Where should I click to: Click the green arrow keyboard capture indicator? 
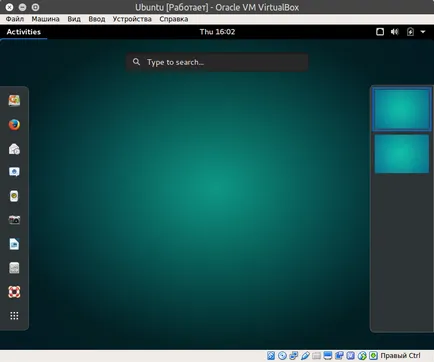click(373, 356)
